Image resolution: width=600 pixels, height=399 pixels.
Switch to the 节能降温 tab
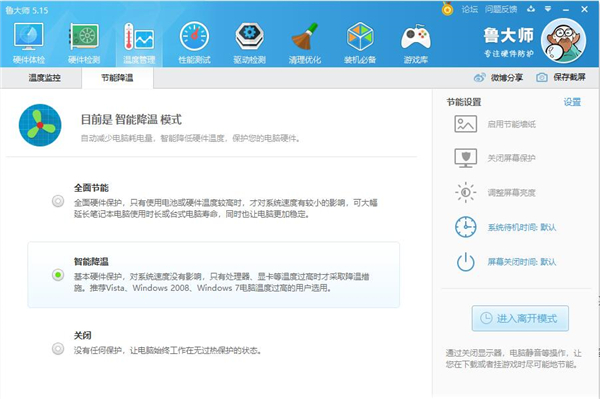[117, 78]
